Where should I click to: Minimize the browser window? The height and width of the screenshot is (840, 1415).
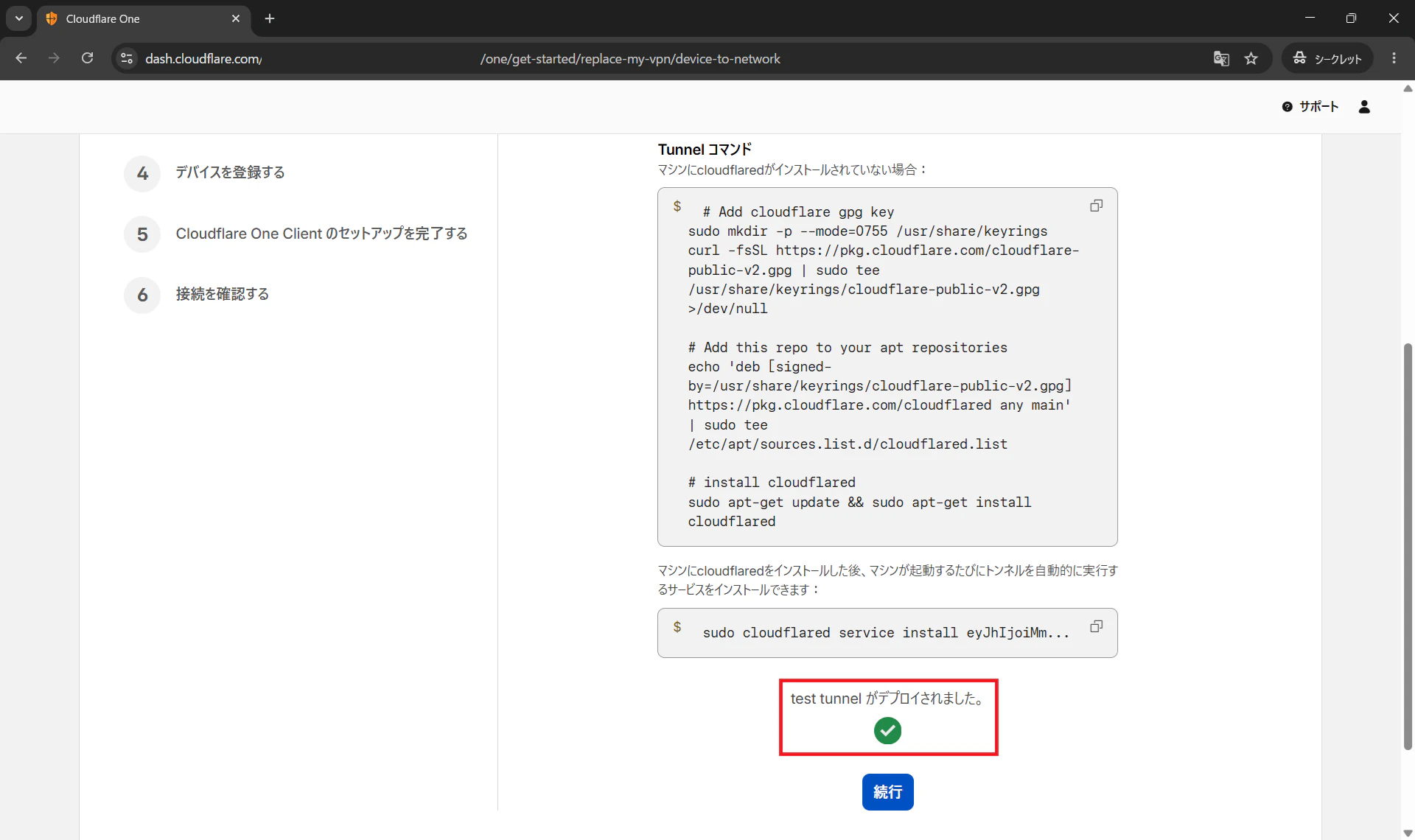(1310, 18)
